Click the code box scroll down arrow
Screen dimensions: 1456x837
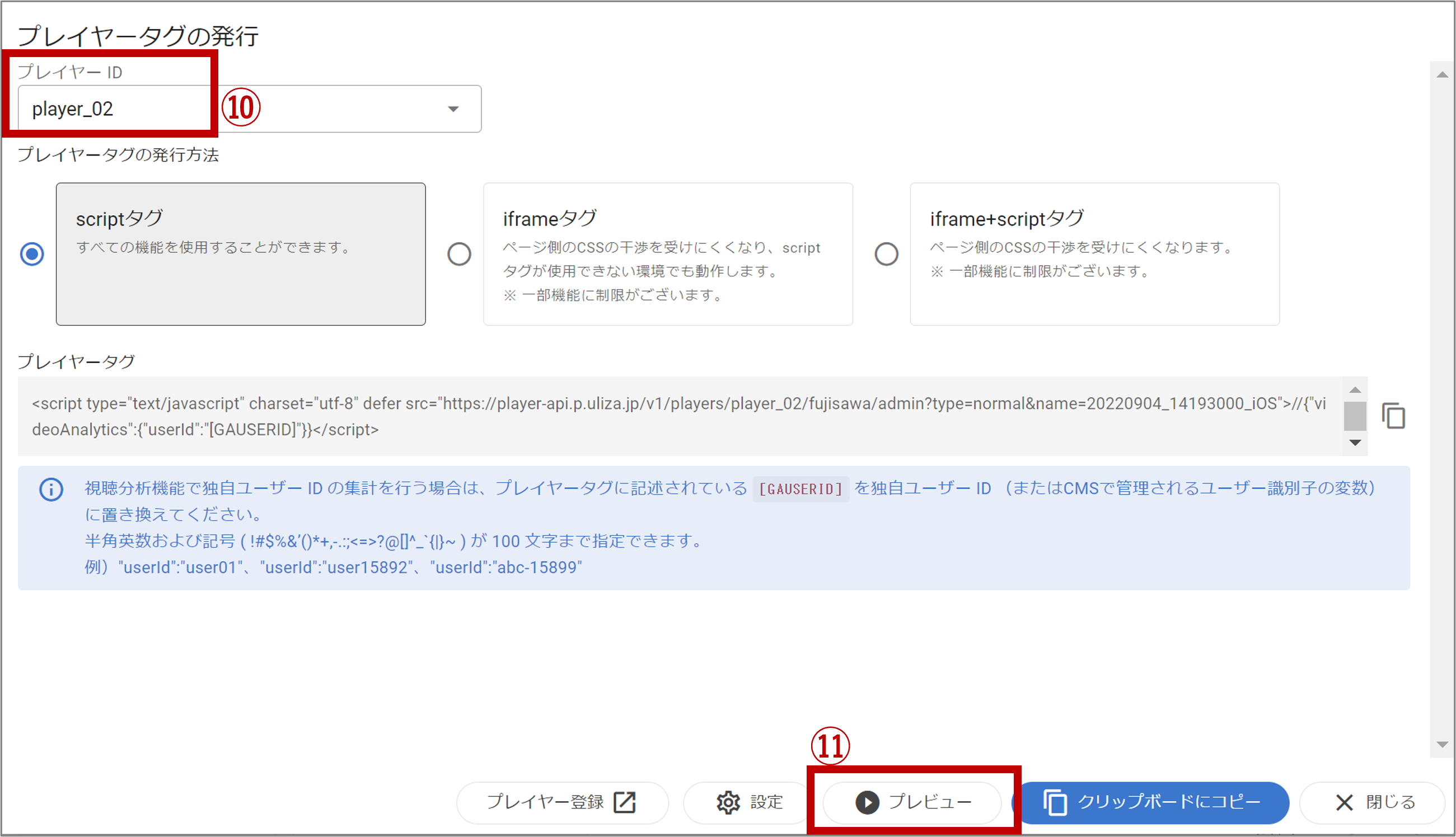(x=1355, y=442)
